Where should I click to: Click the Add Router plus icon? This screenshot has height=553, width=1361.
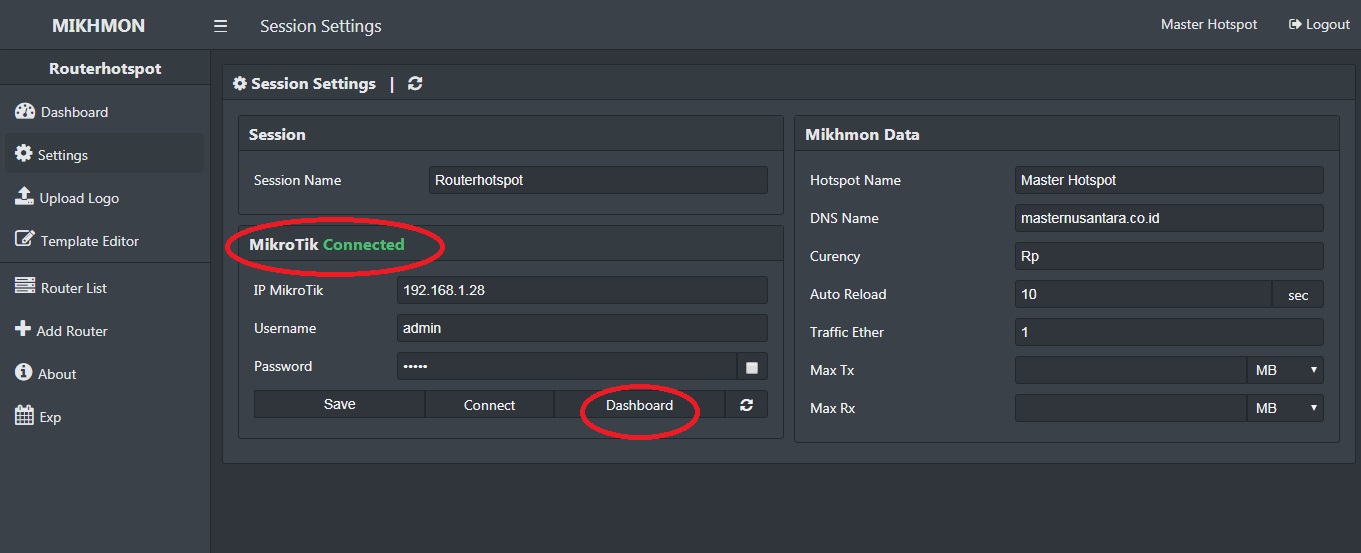click(x=23, y=329)
